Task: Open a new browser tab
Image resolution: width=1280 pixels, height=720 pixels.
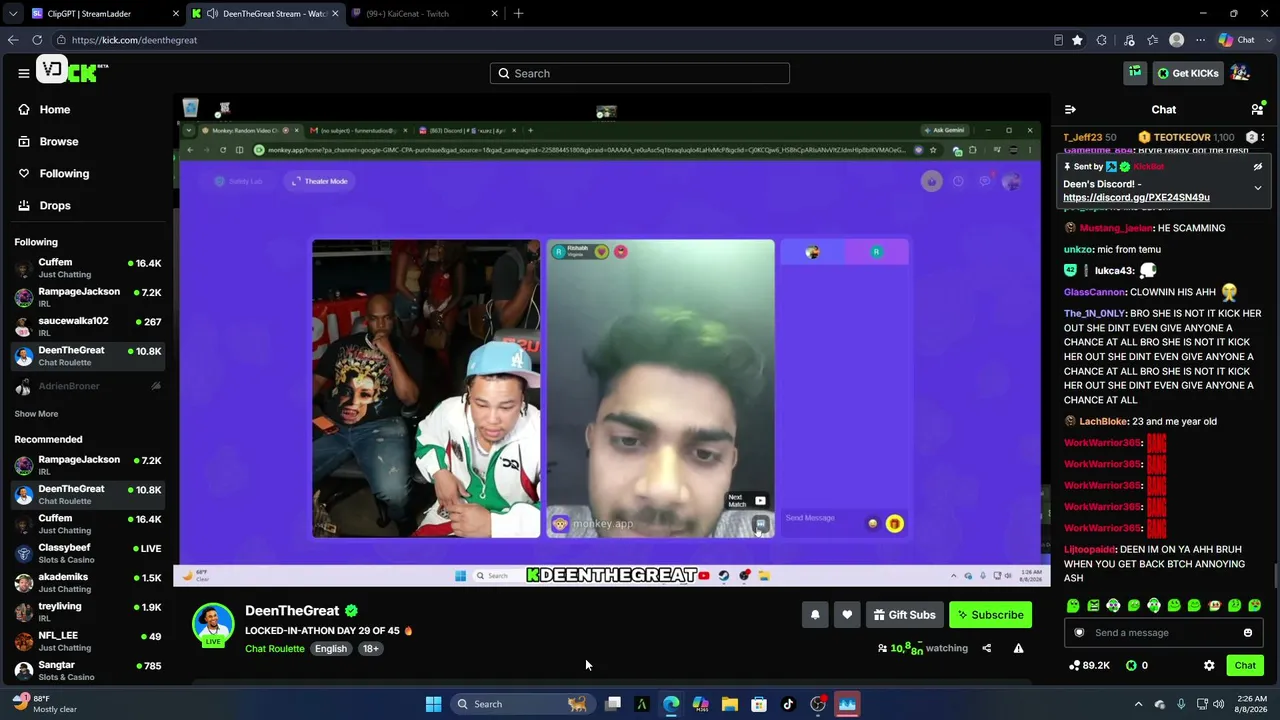Action: (x=518, y=14)
